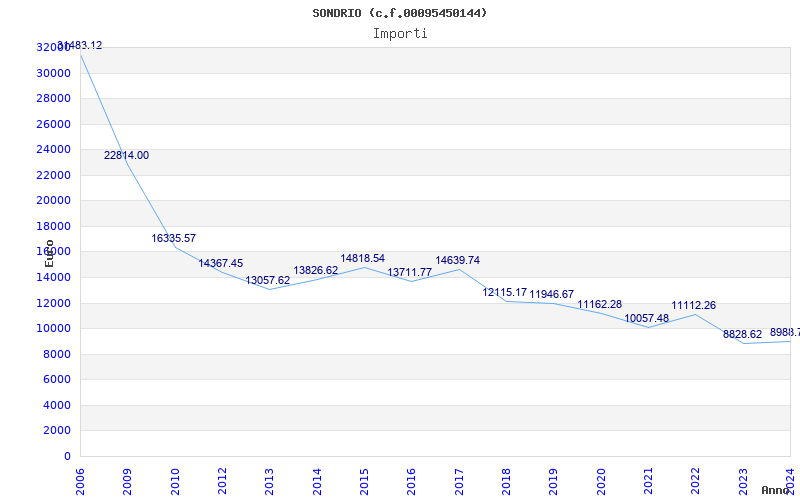Image resolution: width=800 pixels, height=500 pixels.
Task: Click the x-axis year 2019
Action: tap(554, 482)
